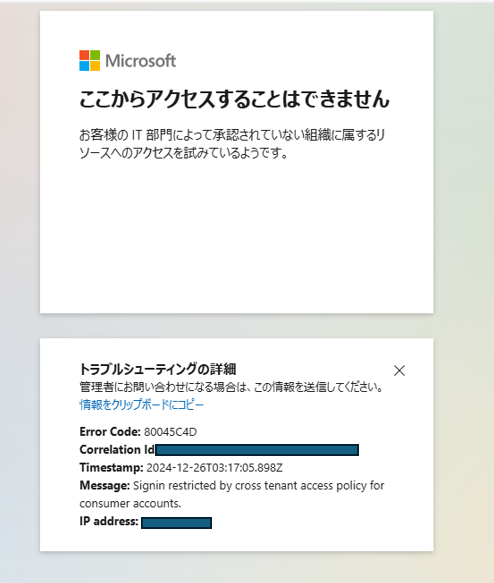Click the Message label
The image size is (494, 583).
pos(104,486)
